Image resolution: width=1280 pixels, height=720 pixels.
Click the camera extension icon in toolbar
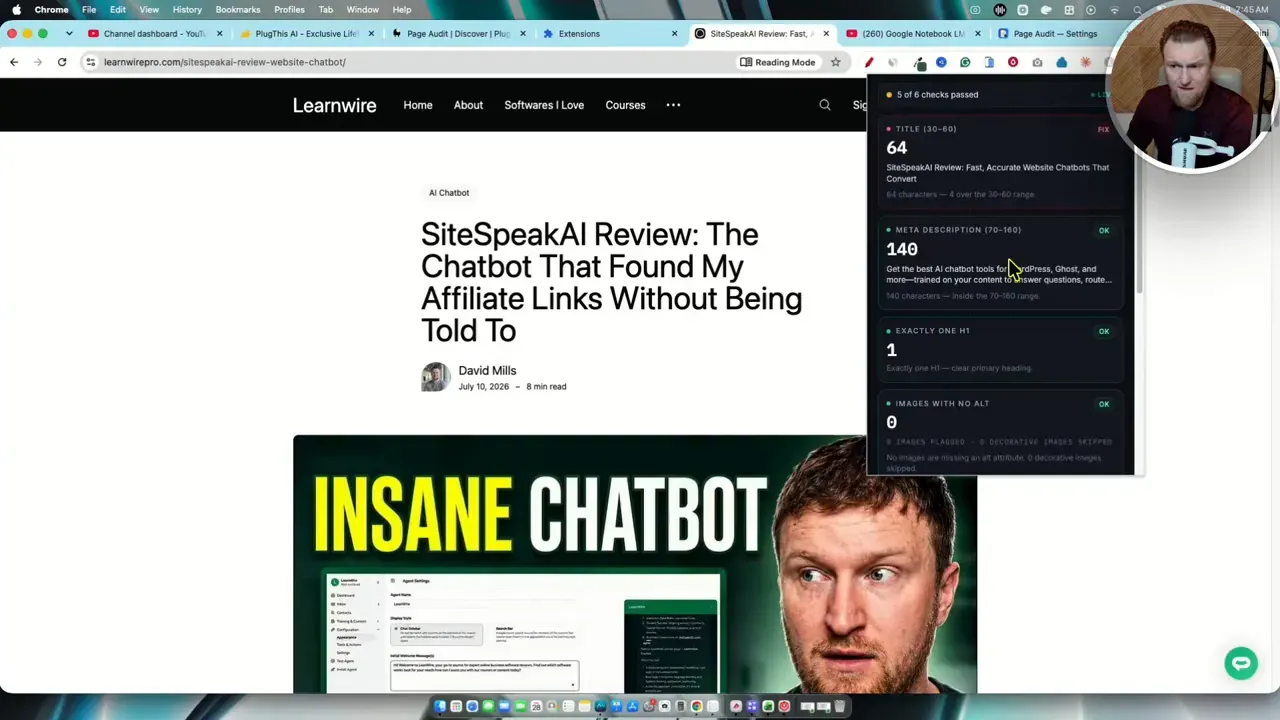1037,63
